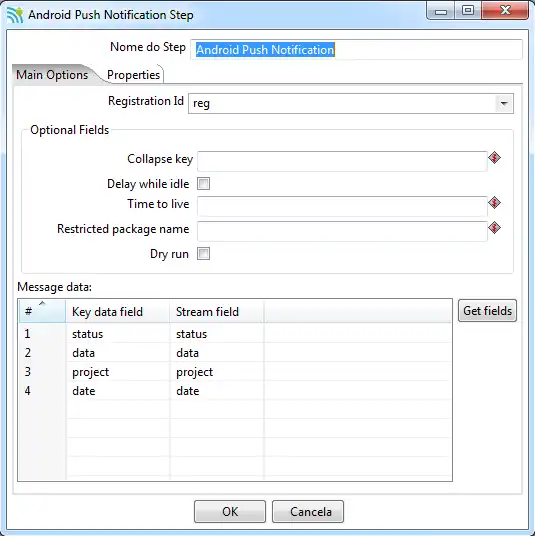Click the variable icon beside Restricted package name

pyautogui.click(x=494, y=228)
